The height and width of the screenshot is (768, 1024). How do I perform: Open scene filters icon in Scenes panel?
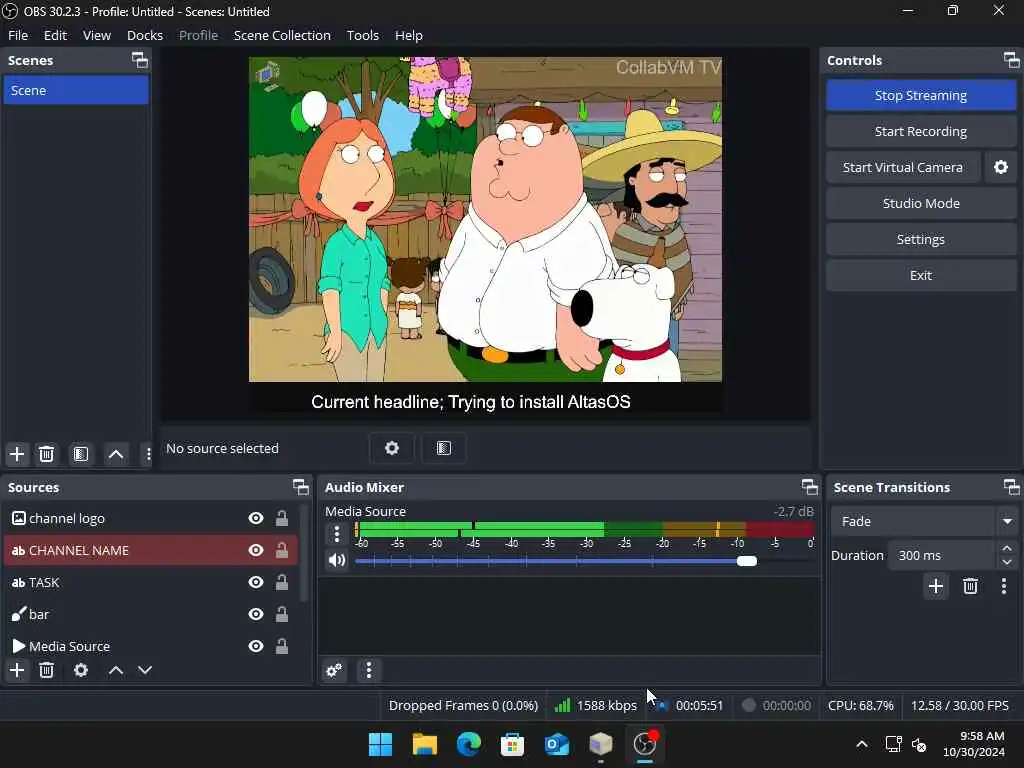tap(81, 454)
